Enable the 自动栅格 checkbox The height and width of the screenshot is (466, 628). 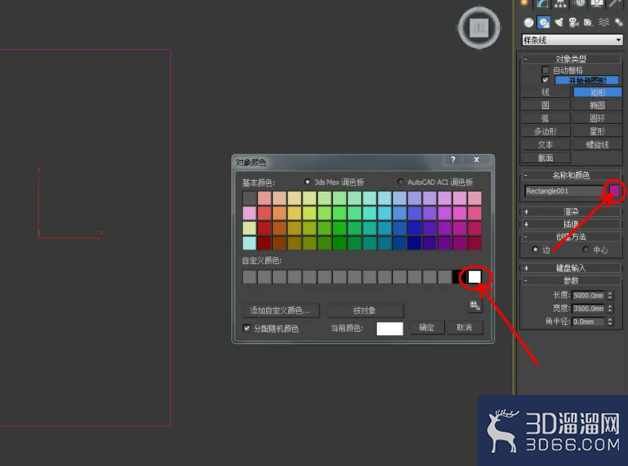coord(545,70)
